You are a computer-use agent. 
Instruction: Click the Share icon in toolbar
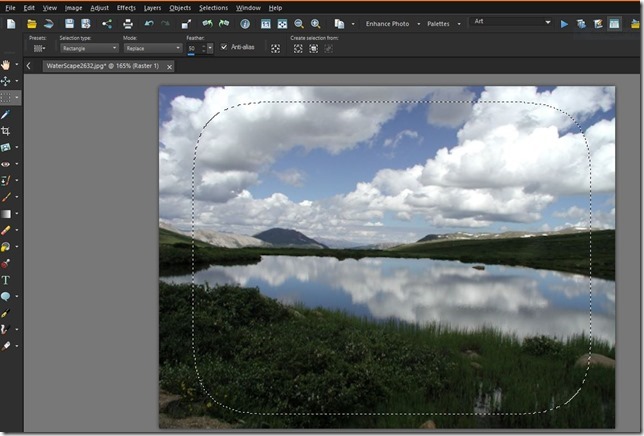coord(107,23)
